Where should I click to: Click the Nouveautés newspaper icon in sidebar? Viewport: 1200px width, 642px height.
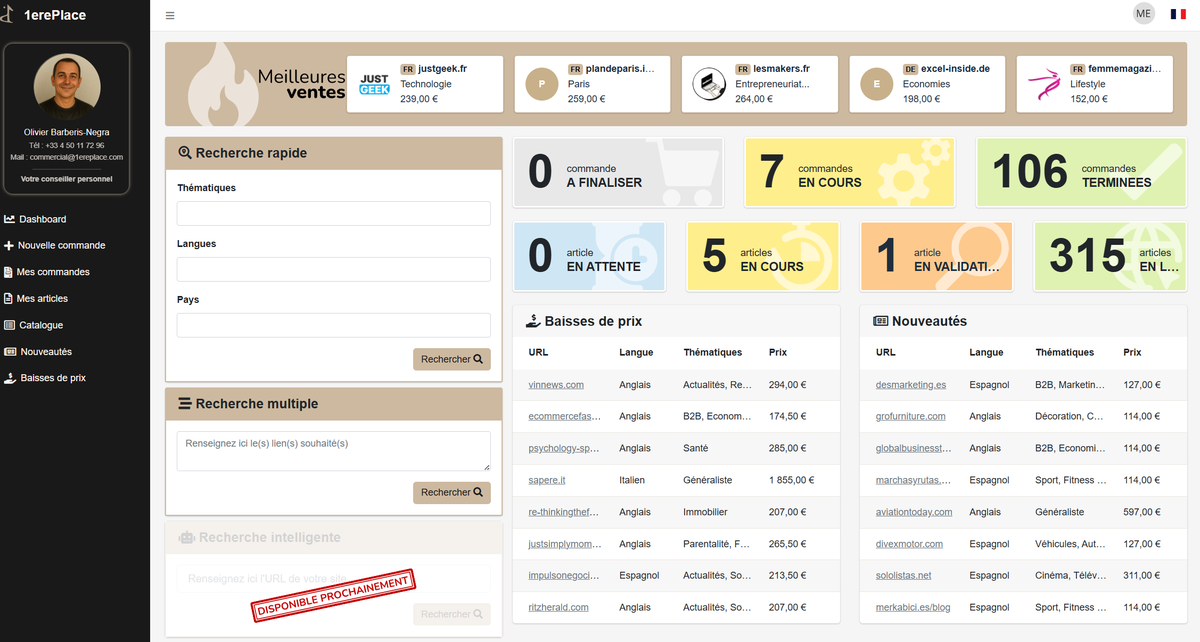point(10,352)
